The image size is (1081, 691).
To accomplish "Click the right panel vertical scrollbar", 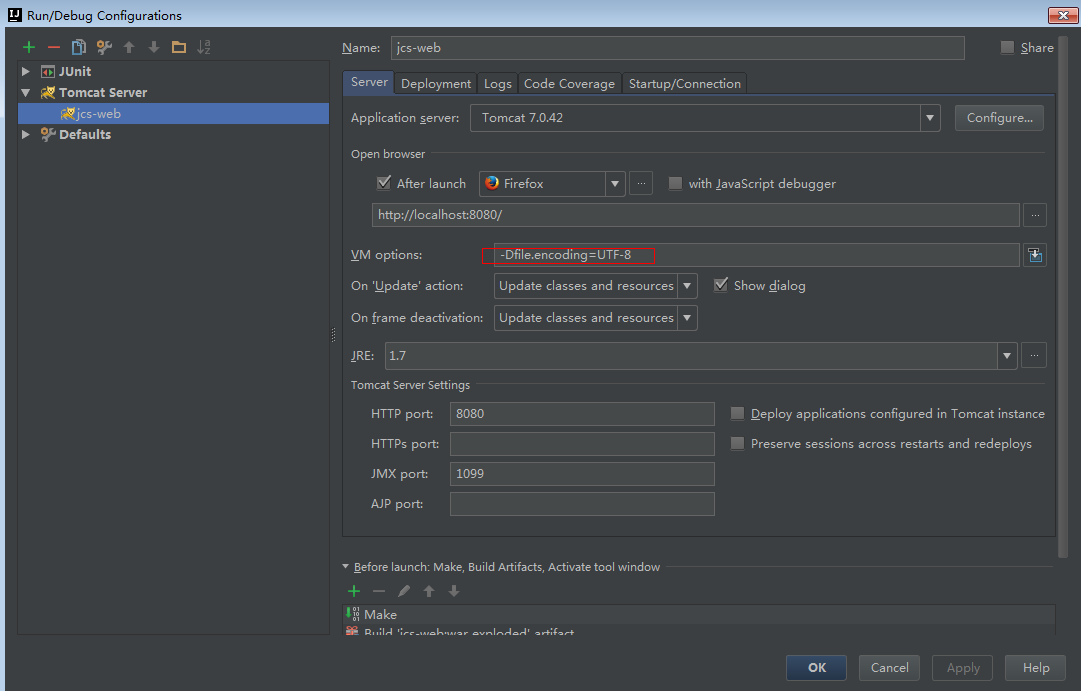I will (1062, 297).
